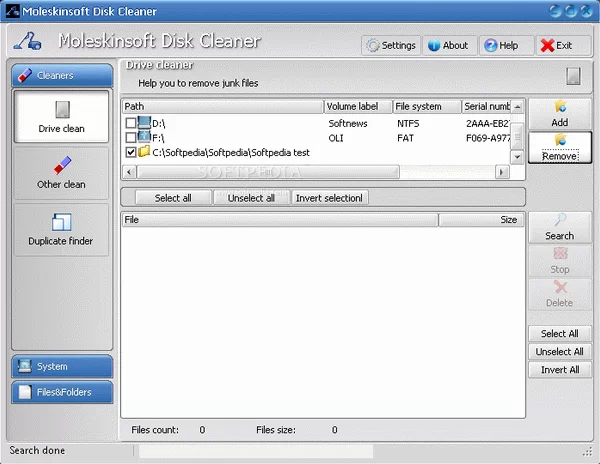Click the Softpedia test folder icon
Viewport: 600px width, 464px height.
click(144, 151)
